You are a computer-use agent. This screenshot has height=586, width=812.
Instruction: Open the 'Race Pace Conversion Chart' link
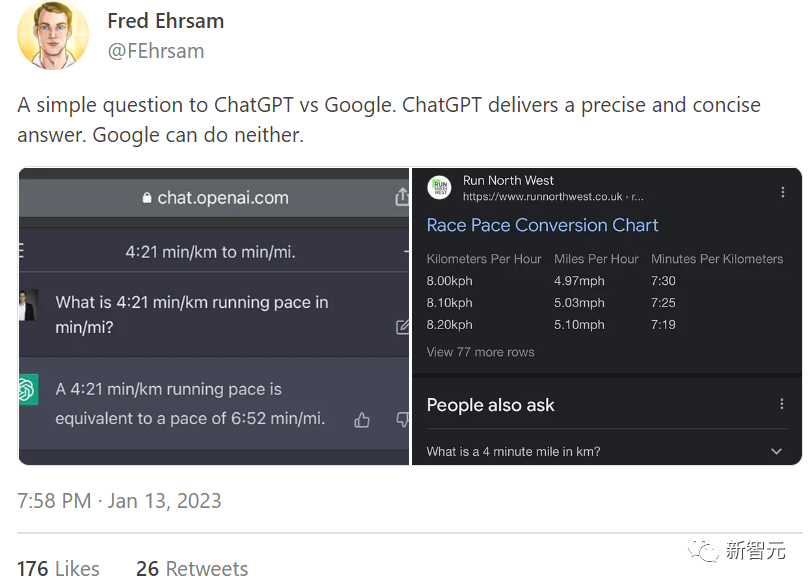pos(542,225)
